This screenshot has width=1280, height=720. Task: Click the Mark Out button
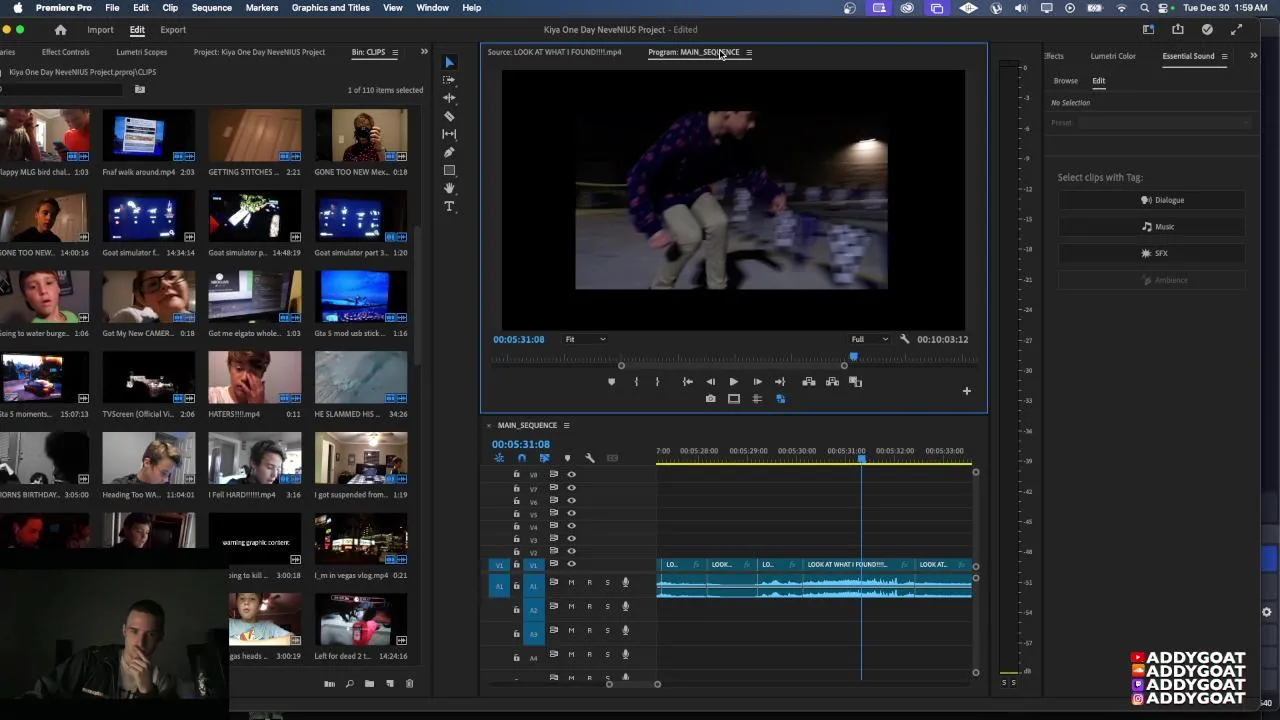coord(657,382)
